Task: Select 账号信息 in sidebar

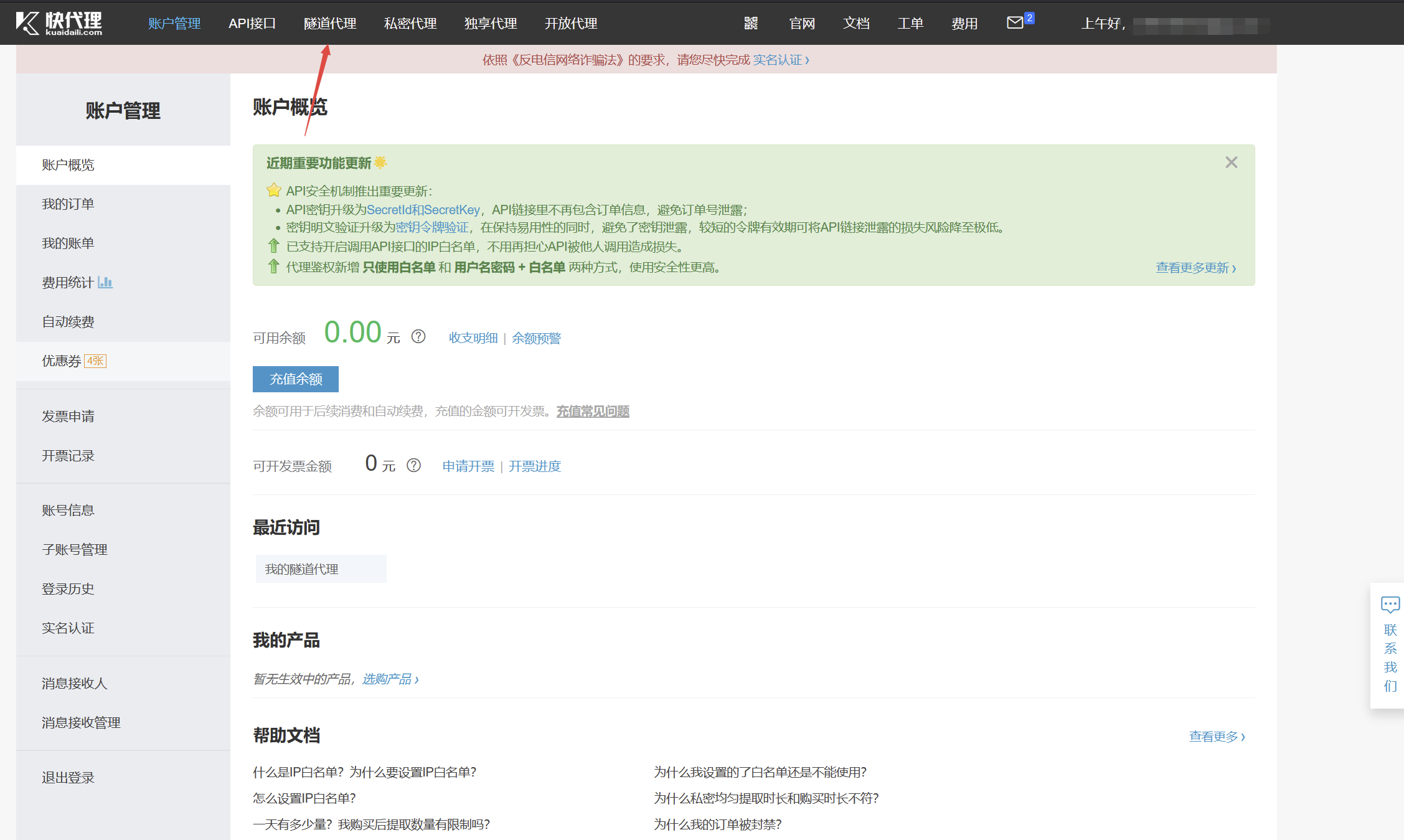Action: [x=123, y=511]
